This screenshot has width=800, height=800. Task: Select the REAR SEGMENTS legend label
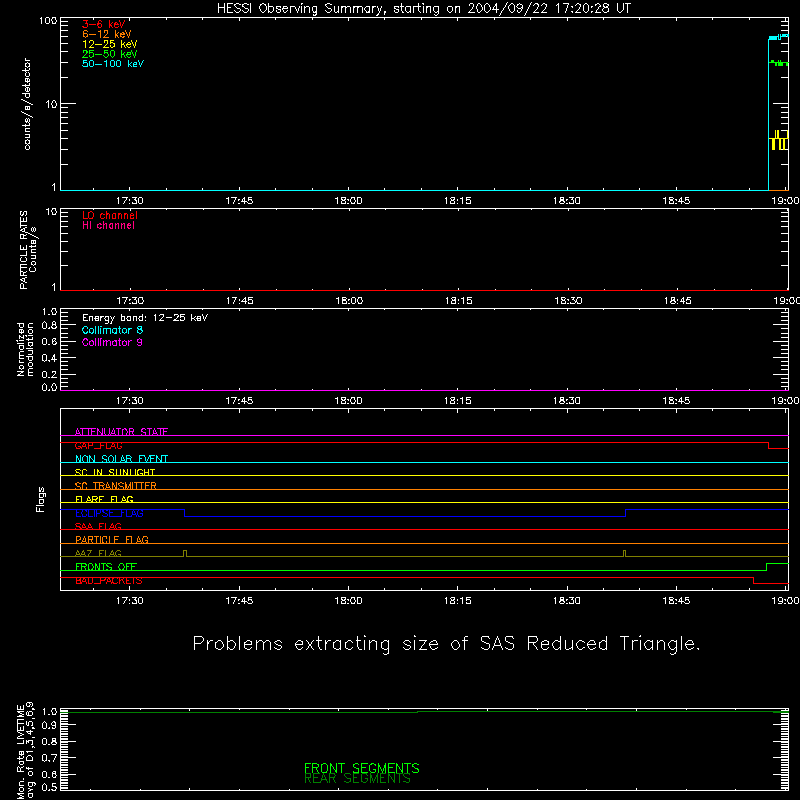coord(357,779)
